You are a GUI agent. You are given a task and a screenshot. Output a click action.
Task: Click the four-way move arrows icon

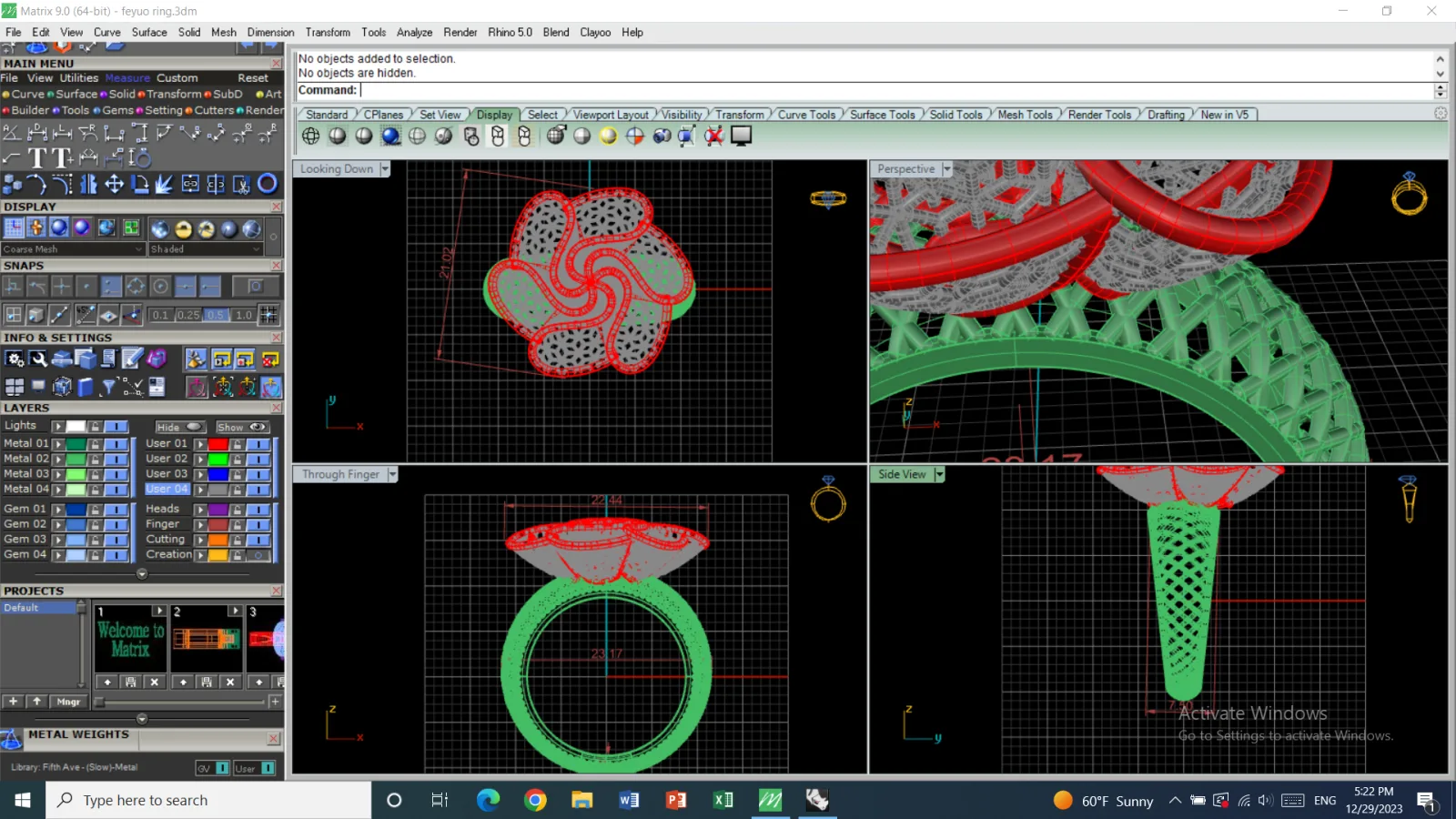tap(114, 184)
